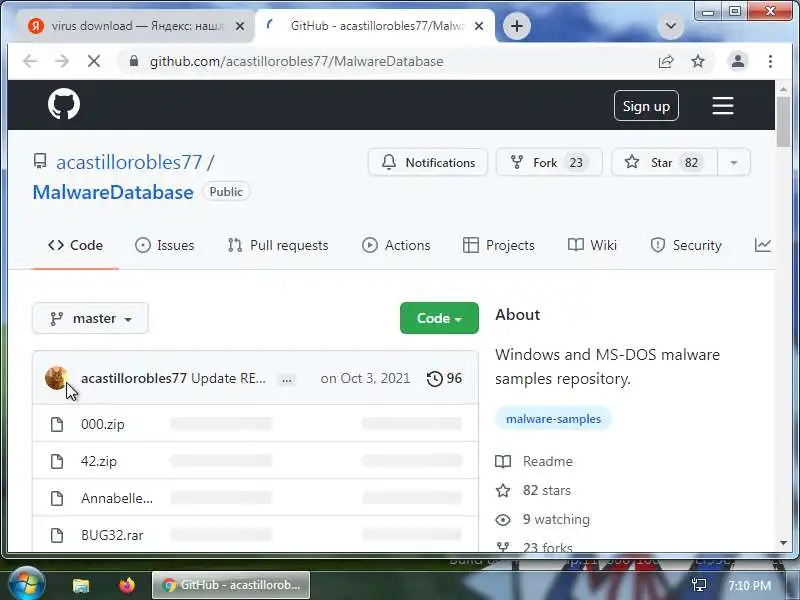Open the Update RE... commit message

point(229,378)
